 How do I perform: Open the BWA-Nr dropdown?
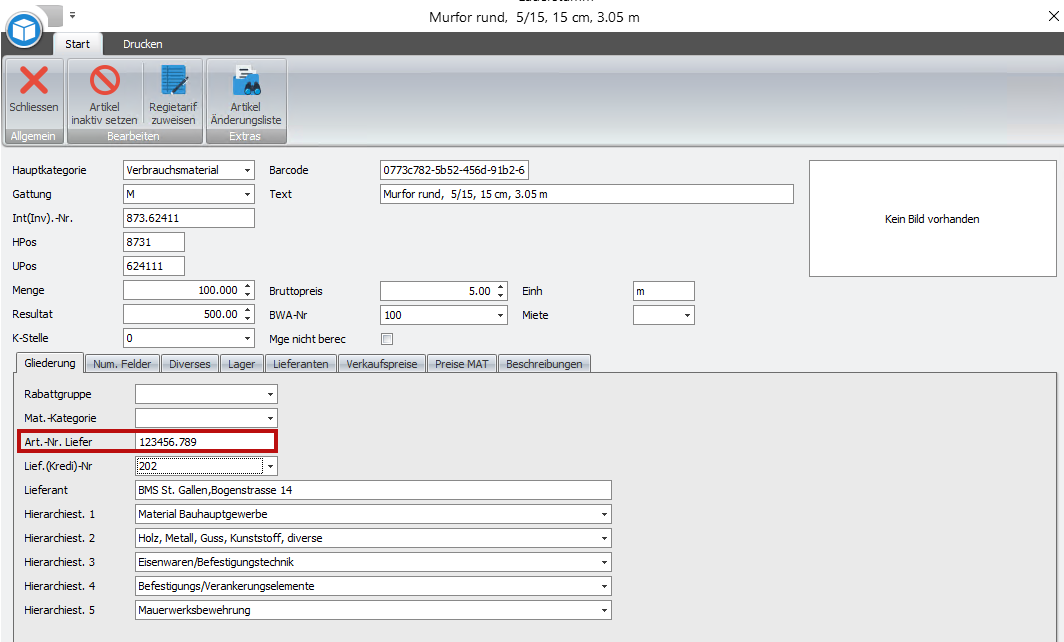500,315
